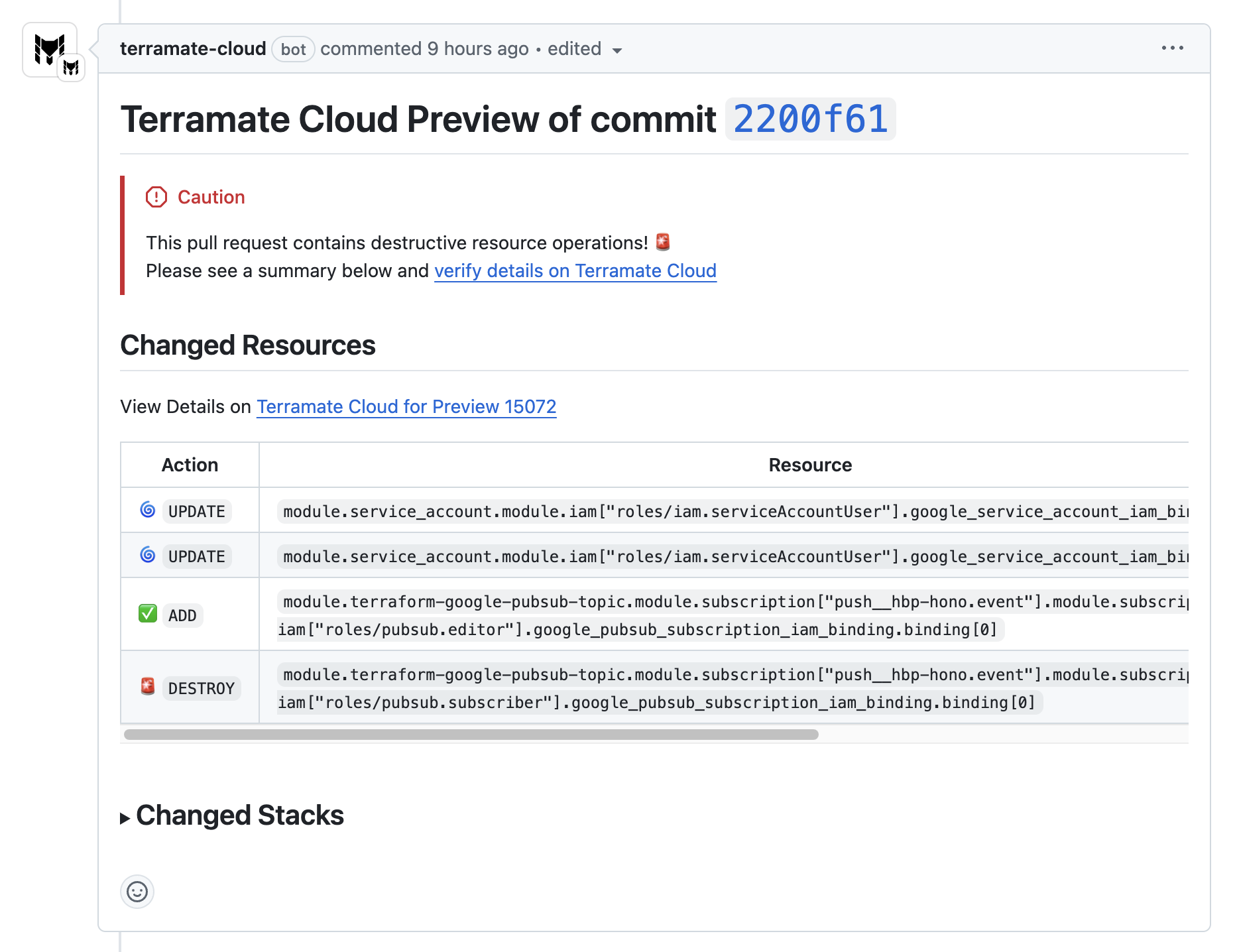Click the cyclone icon beside second UPDATE action

coord(147,556)
